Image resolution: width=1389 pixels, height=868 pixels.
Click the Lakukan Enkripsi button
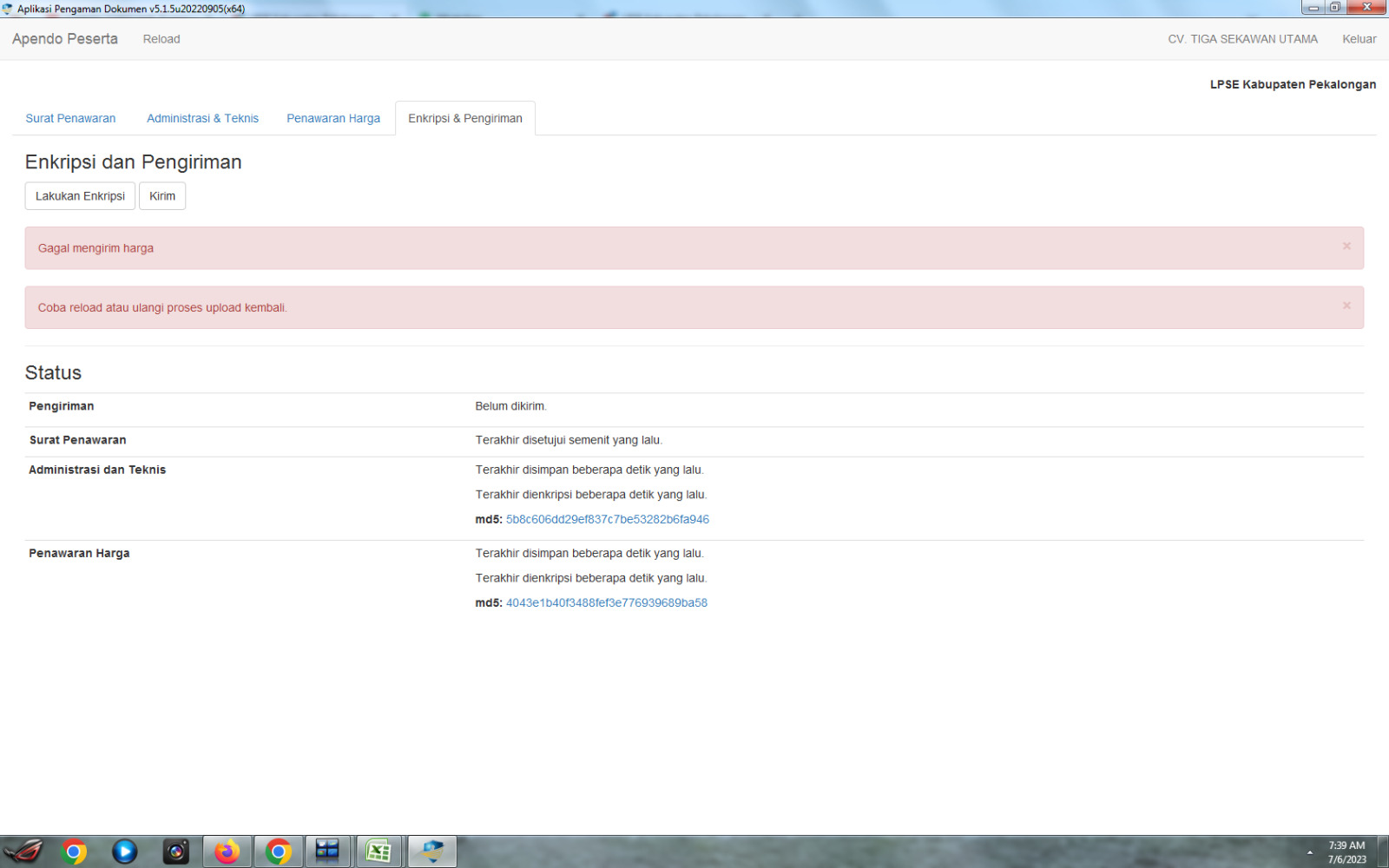click(80, 196)
